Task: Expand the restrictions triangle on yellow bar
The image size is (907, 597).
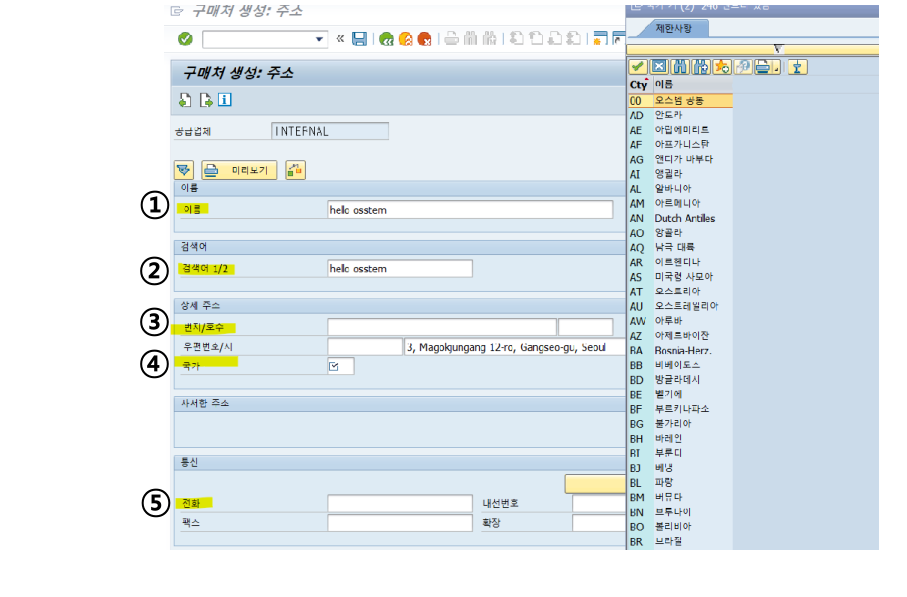Action: click(x=778, y=49)
